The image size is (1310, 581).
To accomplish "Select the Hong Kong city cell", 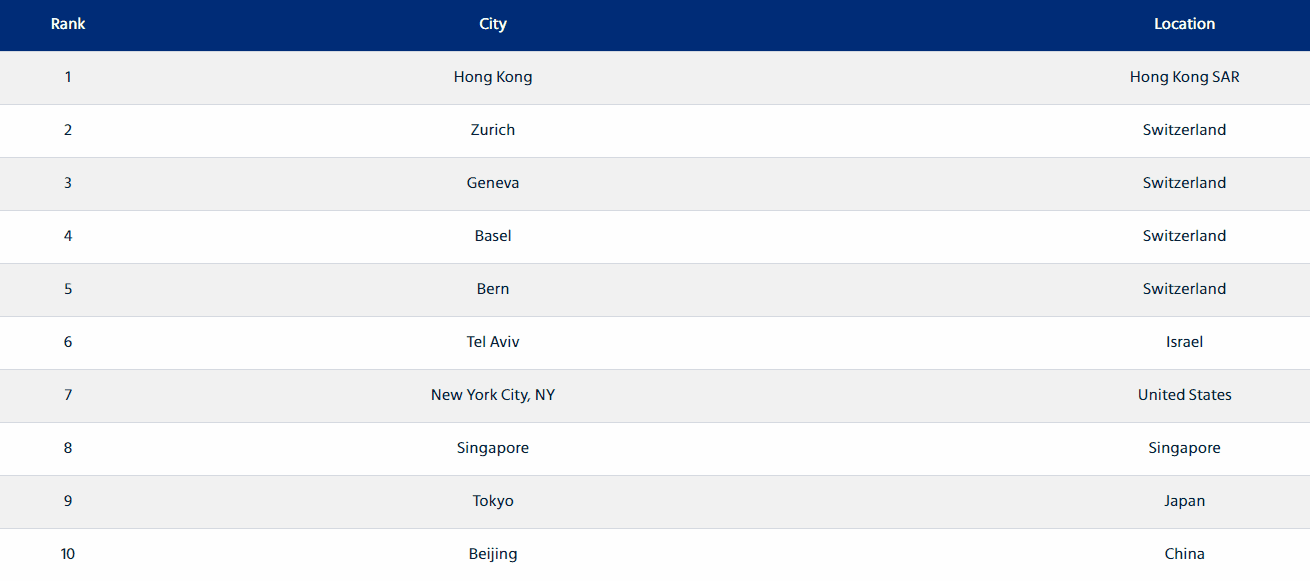I will (x=493, y=77).
